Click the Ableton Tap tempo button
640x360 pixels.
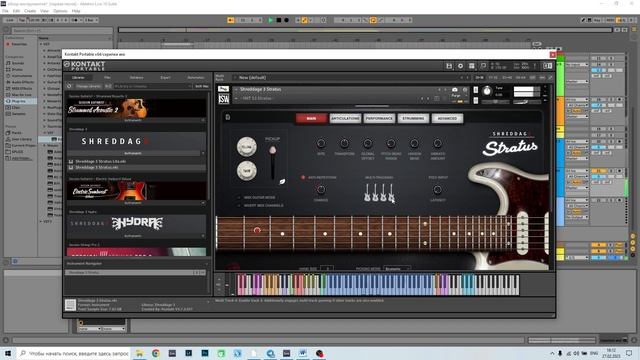(x=22, y=20)
